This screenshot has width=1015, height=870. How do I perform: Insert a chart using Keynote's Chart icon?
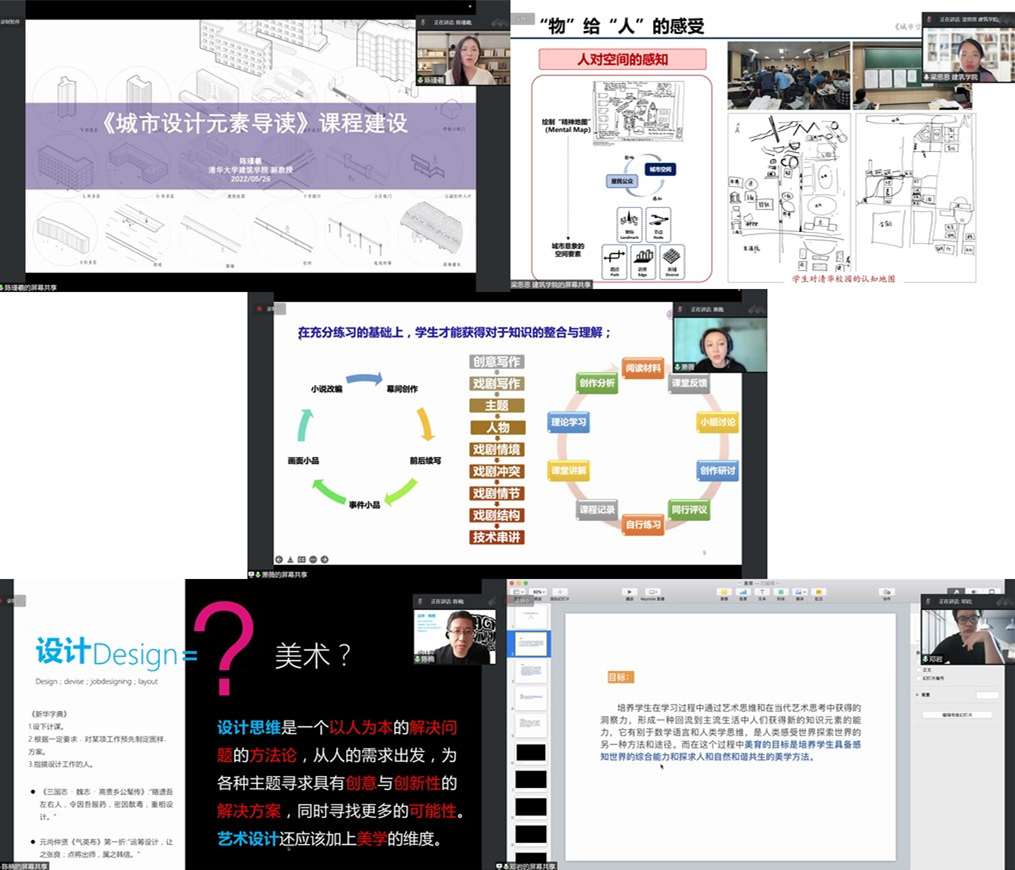pyautogui.click(x=743, y=591)
